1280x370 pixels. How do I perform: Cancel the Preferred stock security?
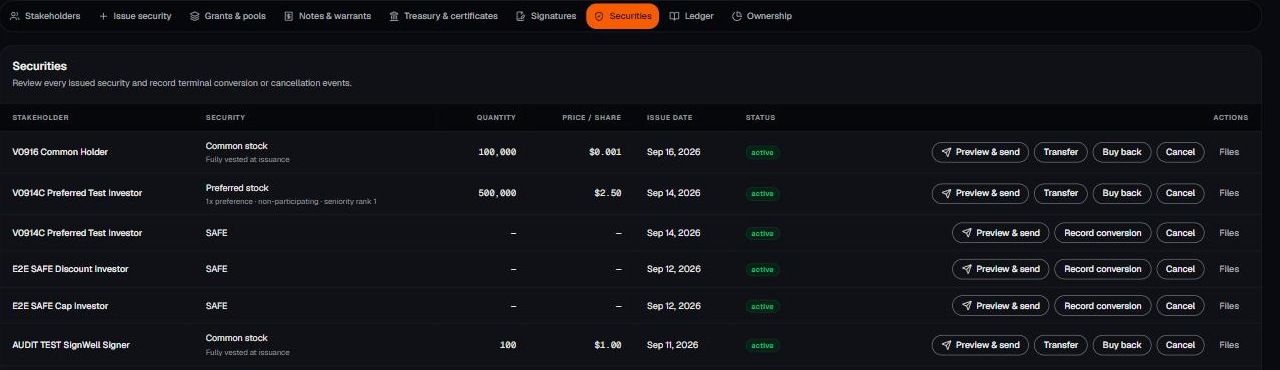click(x=1180, y=193)
